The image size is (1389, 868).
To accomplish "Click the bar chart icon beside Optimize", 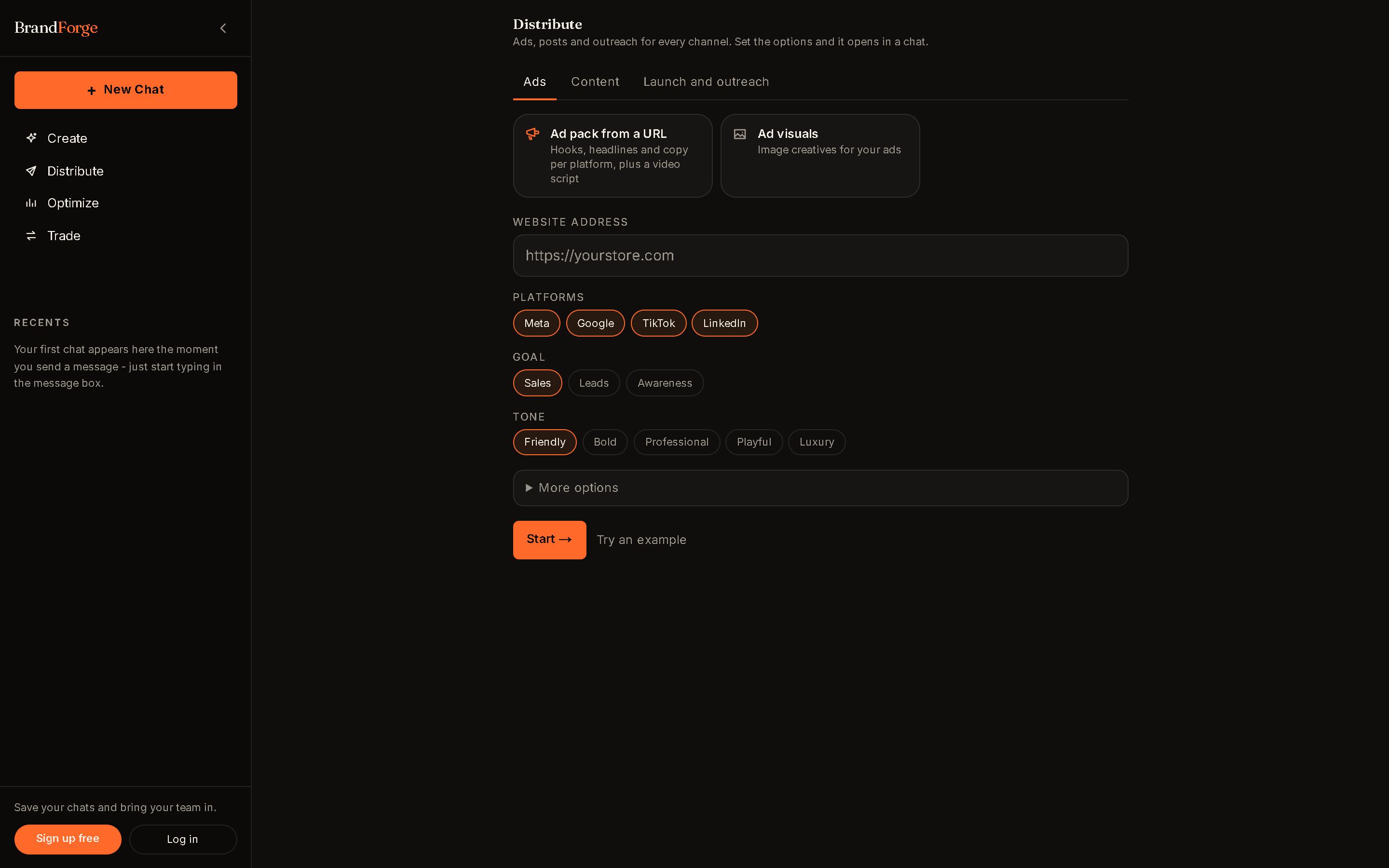I will click(x=31, y=203).
